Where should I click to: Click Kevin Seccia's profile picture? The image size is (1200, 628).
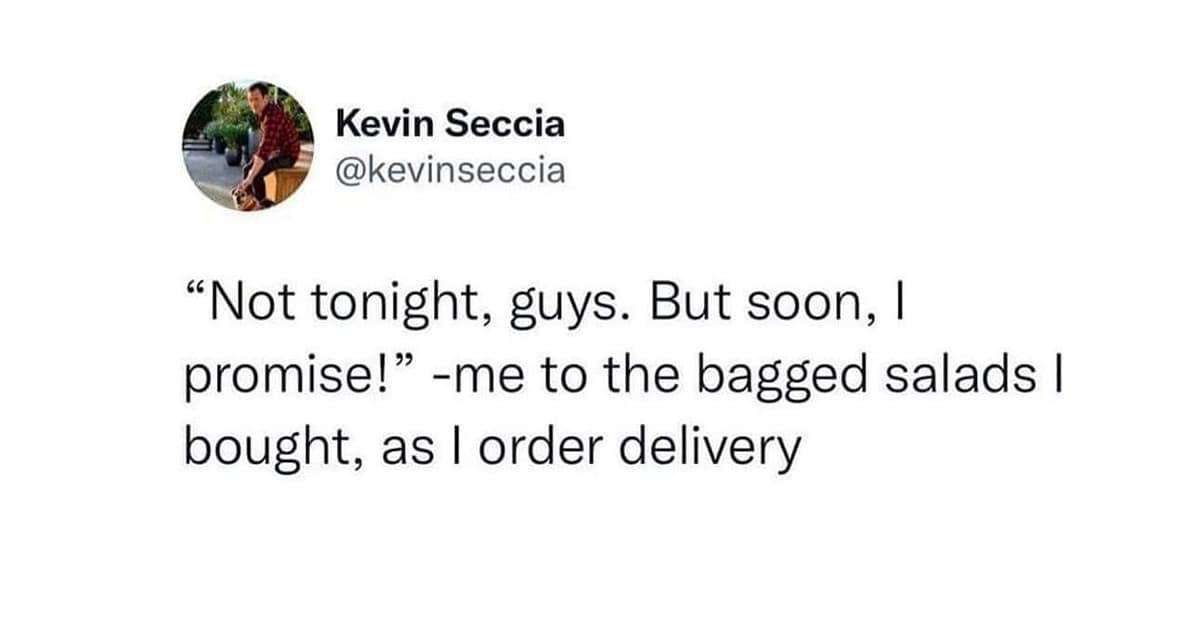pos(248,145)
